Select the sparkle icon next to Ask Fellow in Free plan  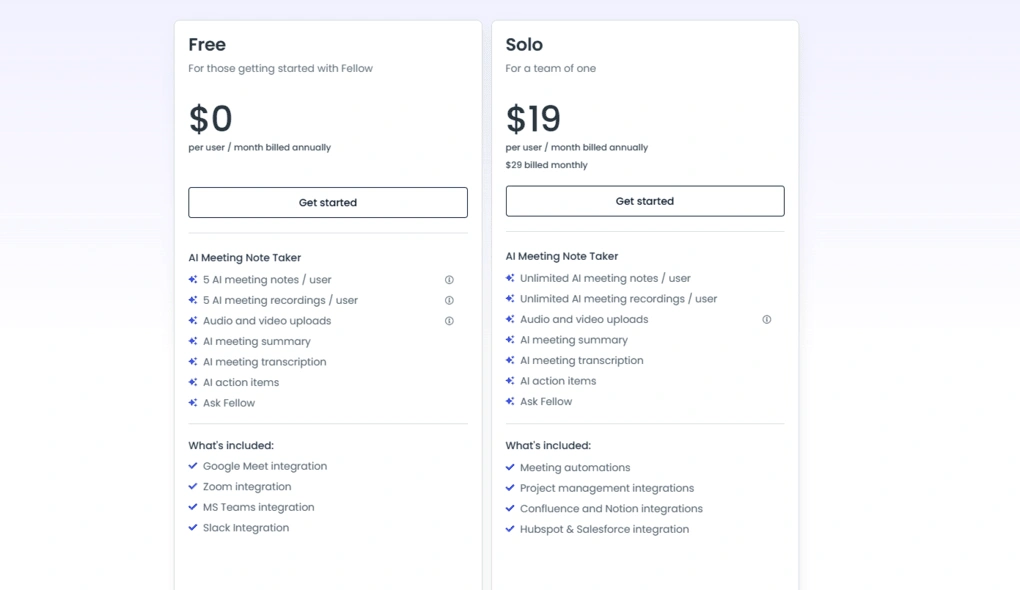192,402
